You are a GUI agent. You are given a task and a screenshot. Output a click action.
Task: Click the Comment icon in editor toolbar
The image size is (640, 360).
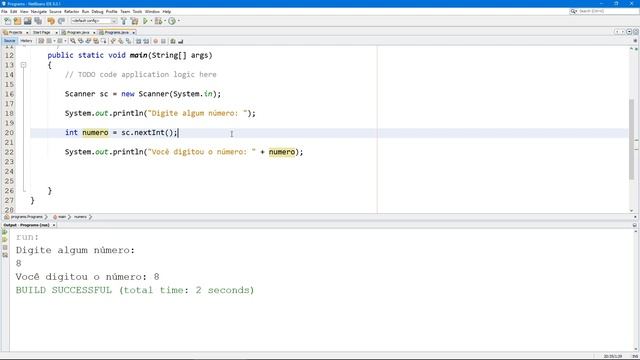[173, 41]
